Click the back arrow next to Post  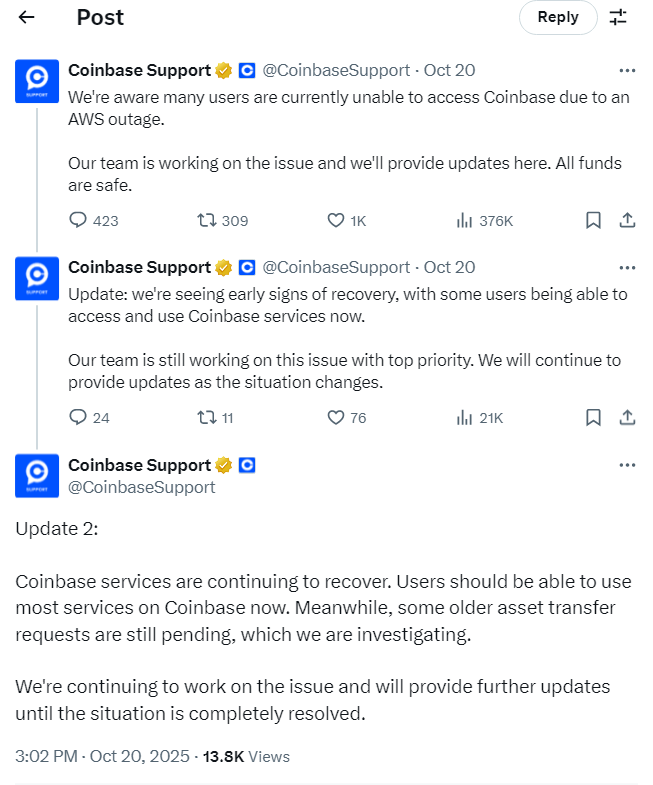point(27,17)
